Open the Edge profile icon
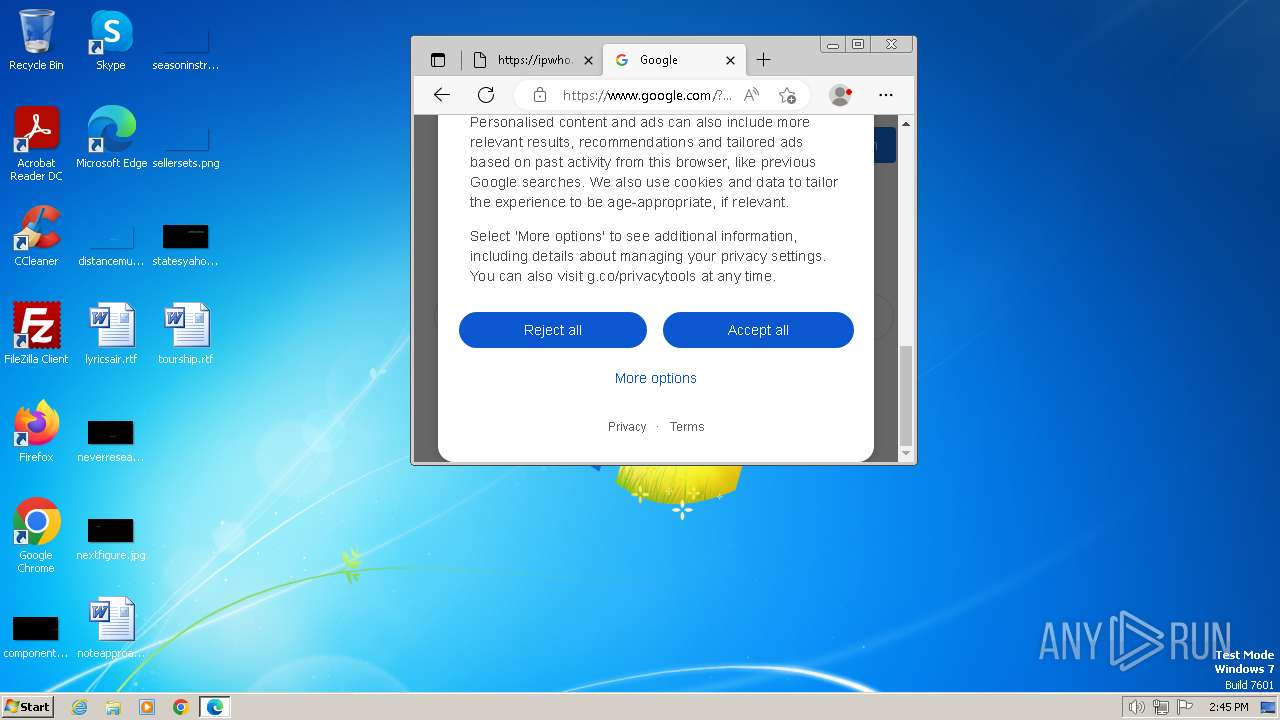The image size is (1280, 720). [840, 95]
